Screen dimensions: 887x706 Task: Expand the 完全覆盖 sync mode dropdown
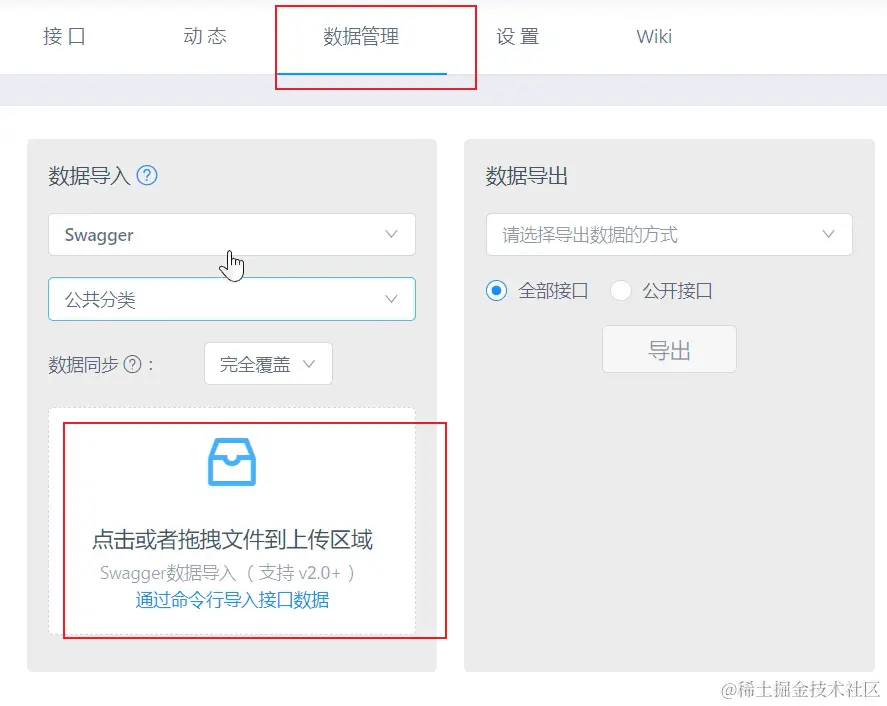[x=268, y=364]
